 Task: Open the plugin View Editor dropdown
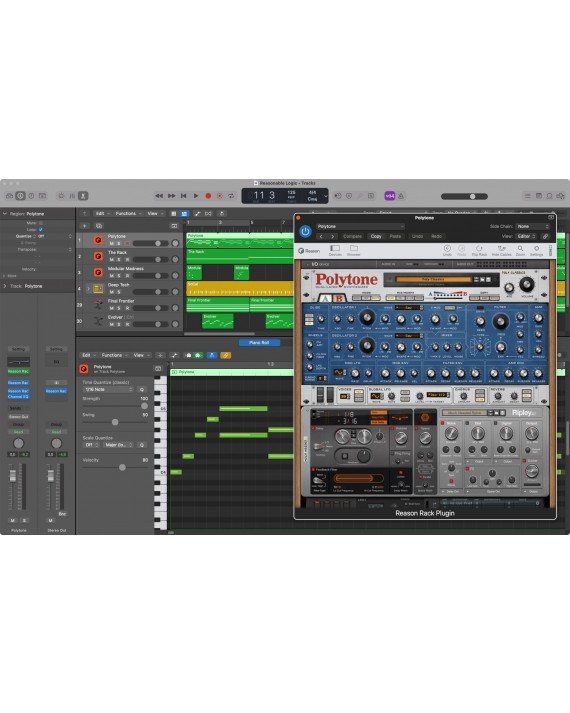pos(526,236)
